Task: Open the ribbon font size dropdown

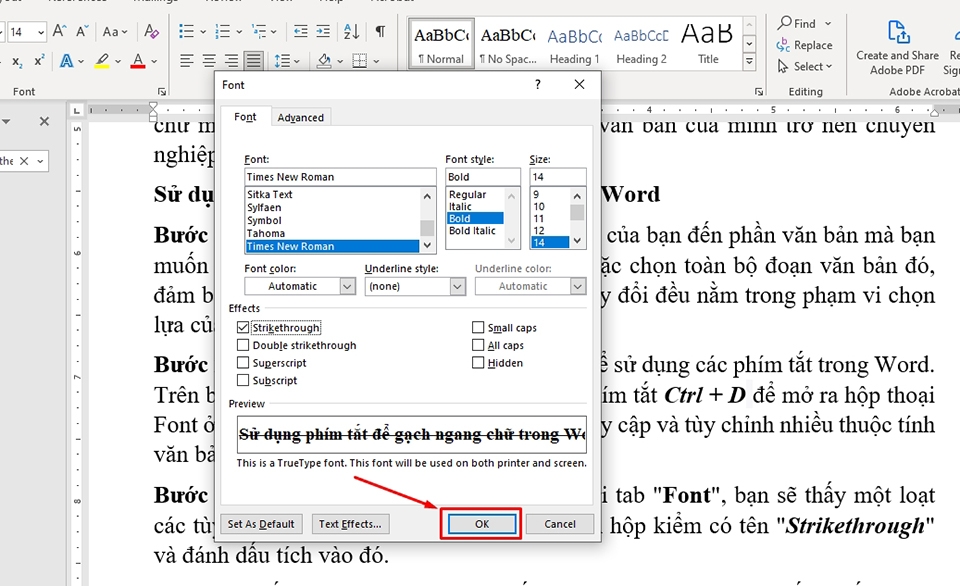Action: [x=40, y=32]
